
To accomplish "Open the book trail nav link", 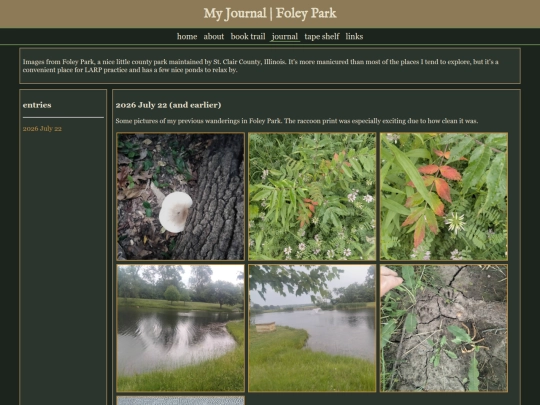I will coord(248,37).
